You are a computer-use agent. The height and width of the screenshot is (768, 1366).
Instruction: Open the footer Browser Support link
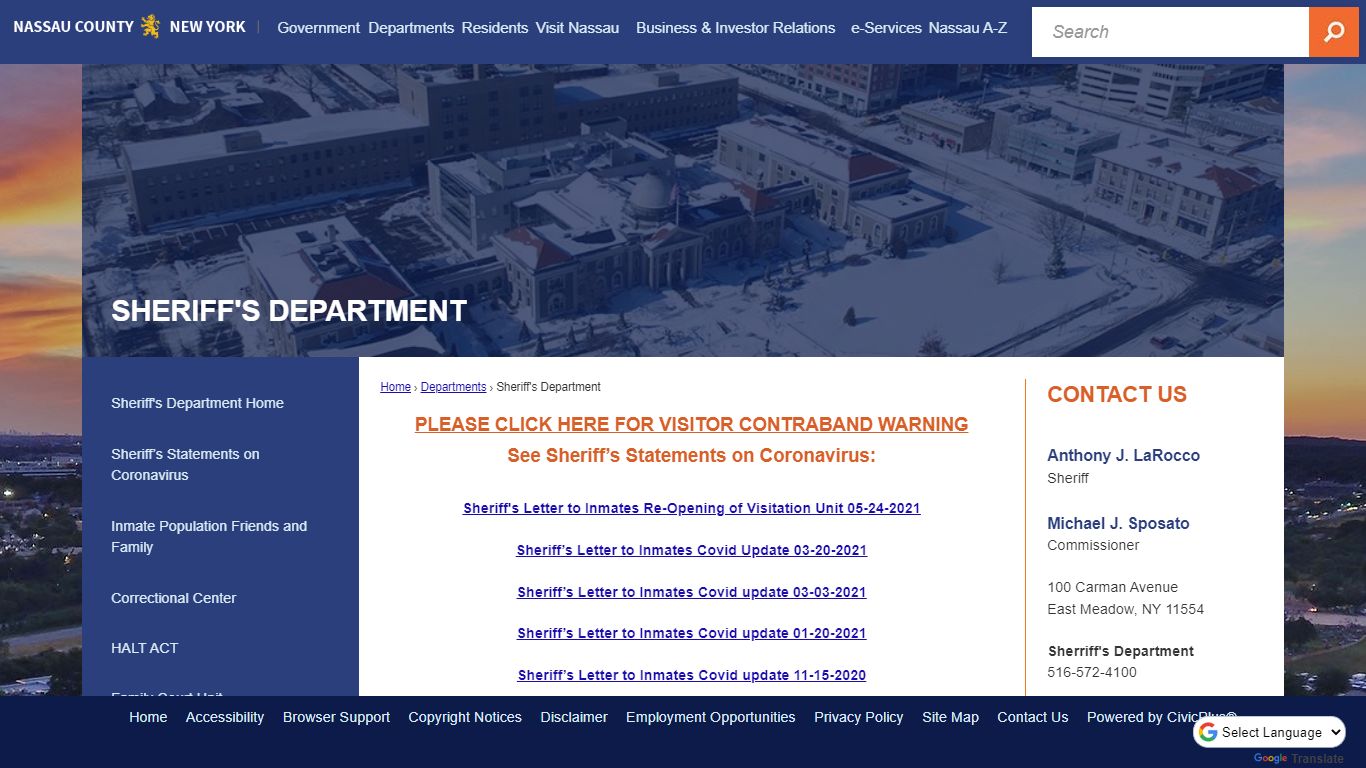click(x=336, y=717)
